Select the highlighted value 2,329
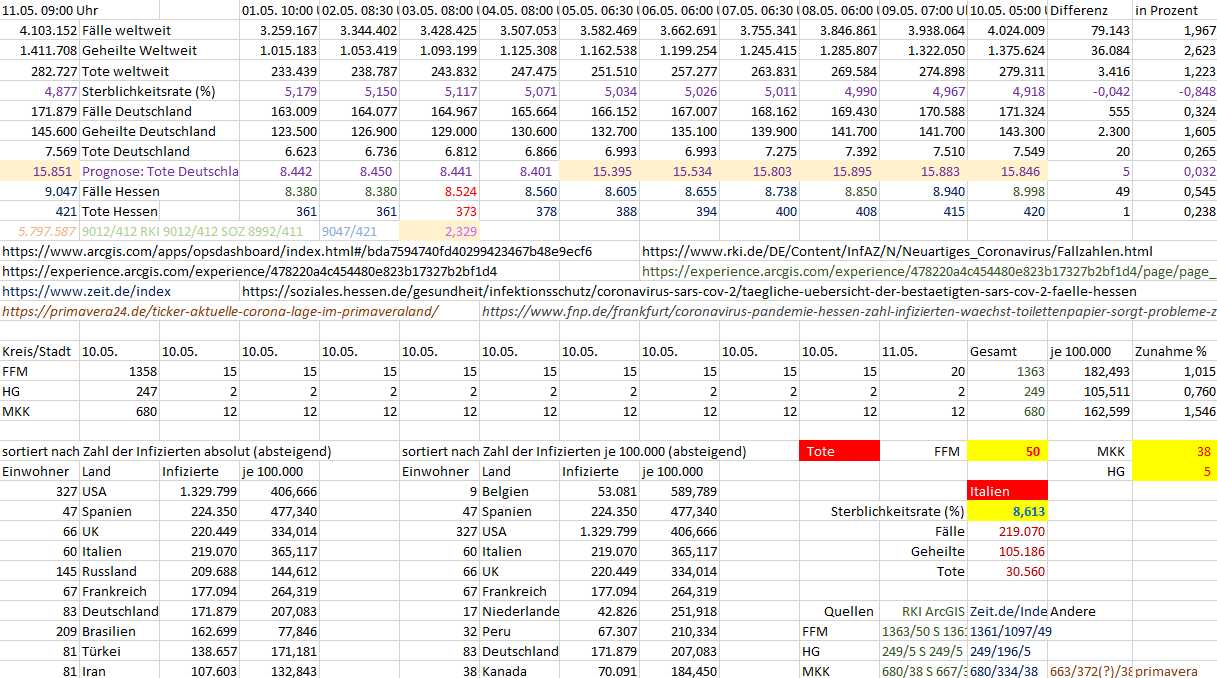The width and height of the screenshot is (1217, 678). 461,231
